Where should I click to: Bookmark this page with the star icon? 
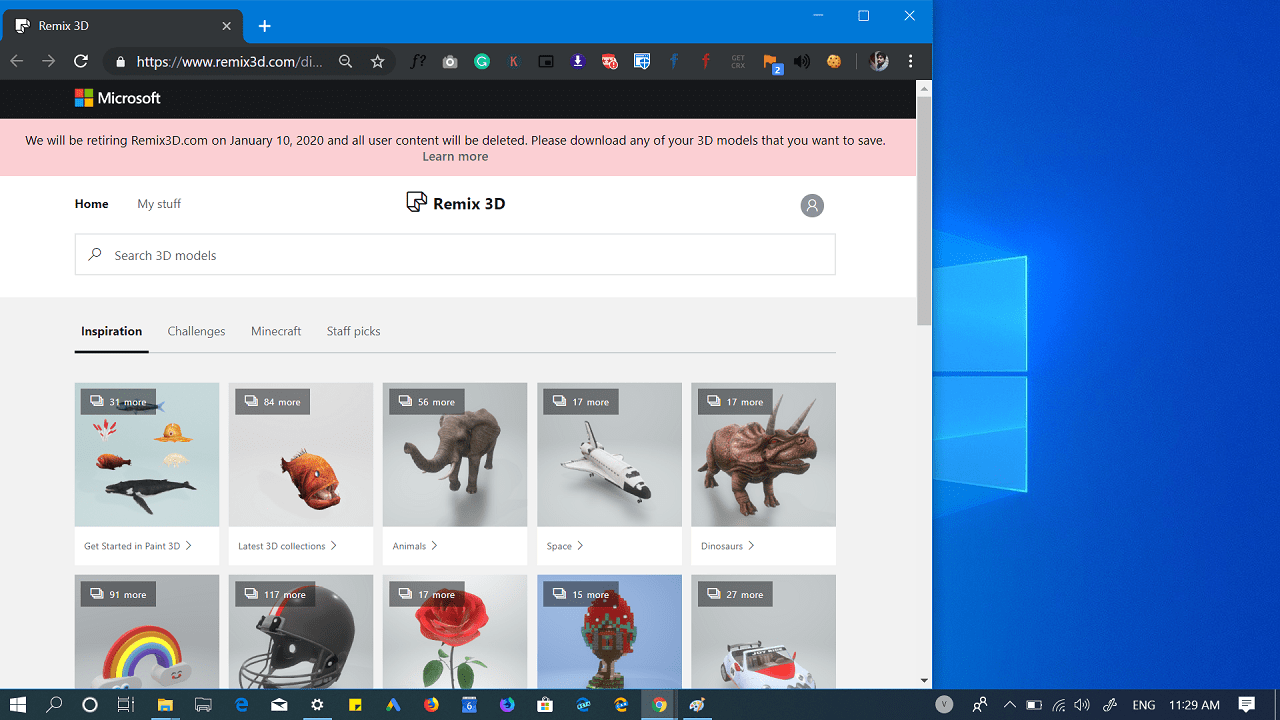[377, 61]
